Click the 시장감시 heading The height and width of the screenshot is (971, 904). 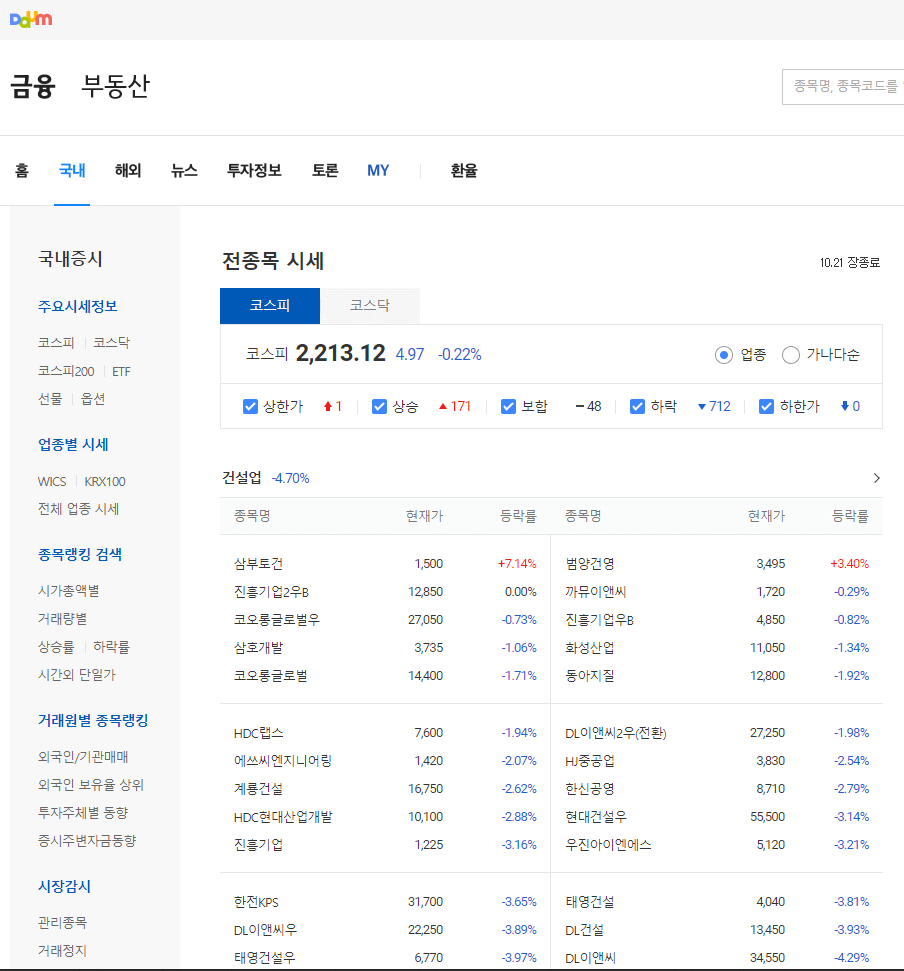[x=64, y=886]
